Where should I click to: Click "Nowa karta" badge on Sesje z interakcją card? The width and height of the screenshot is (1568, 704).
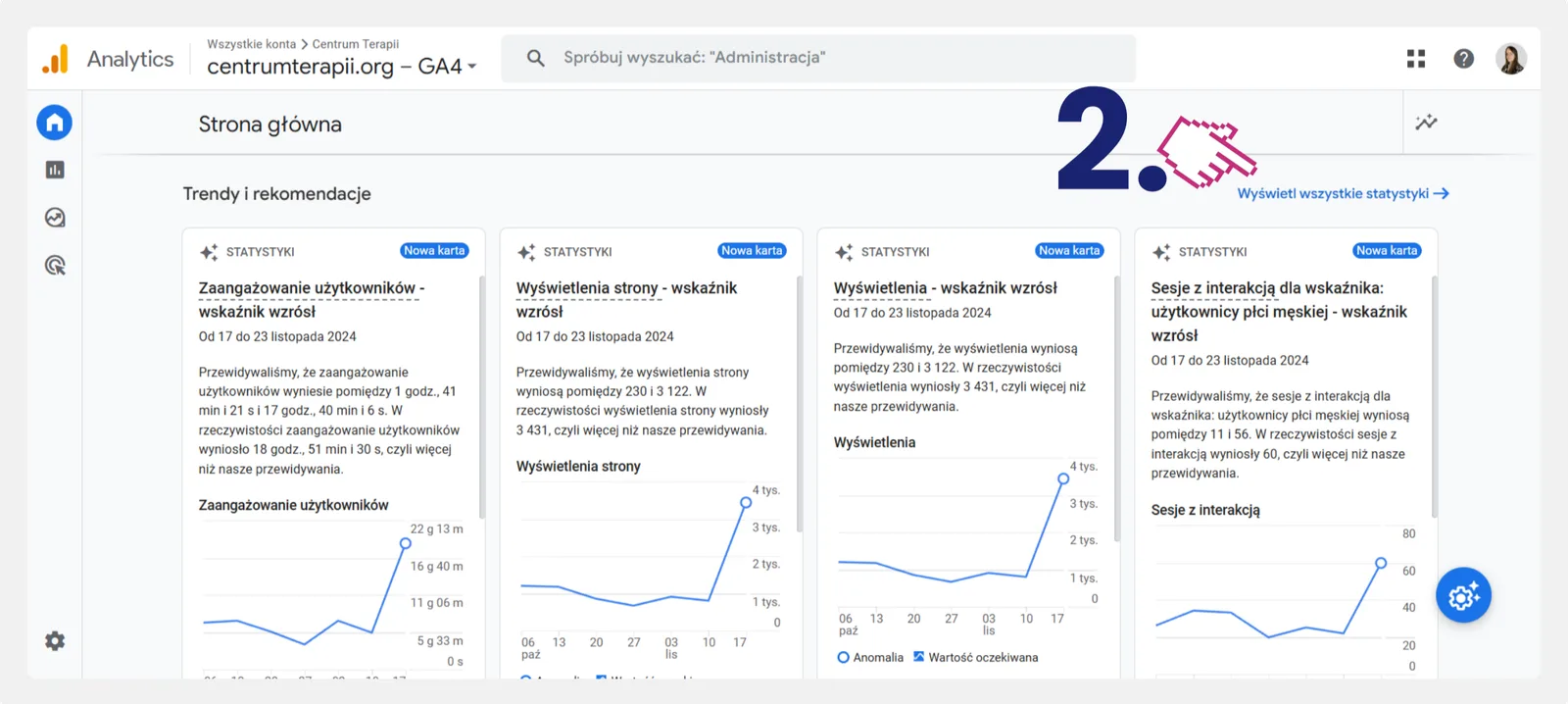pos(1387,251)
